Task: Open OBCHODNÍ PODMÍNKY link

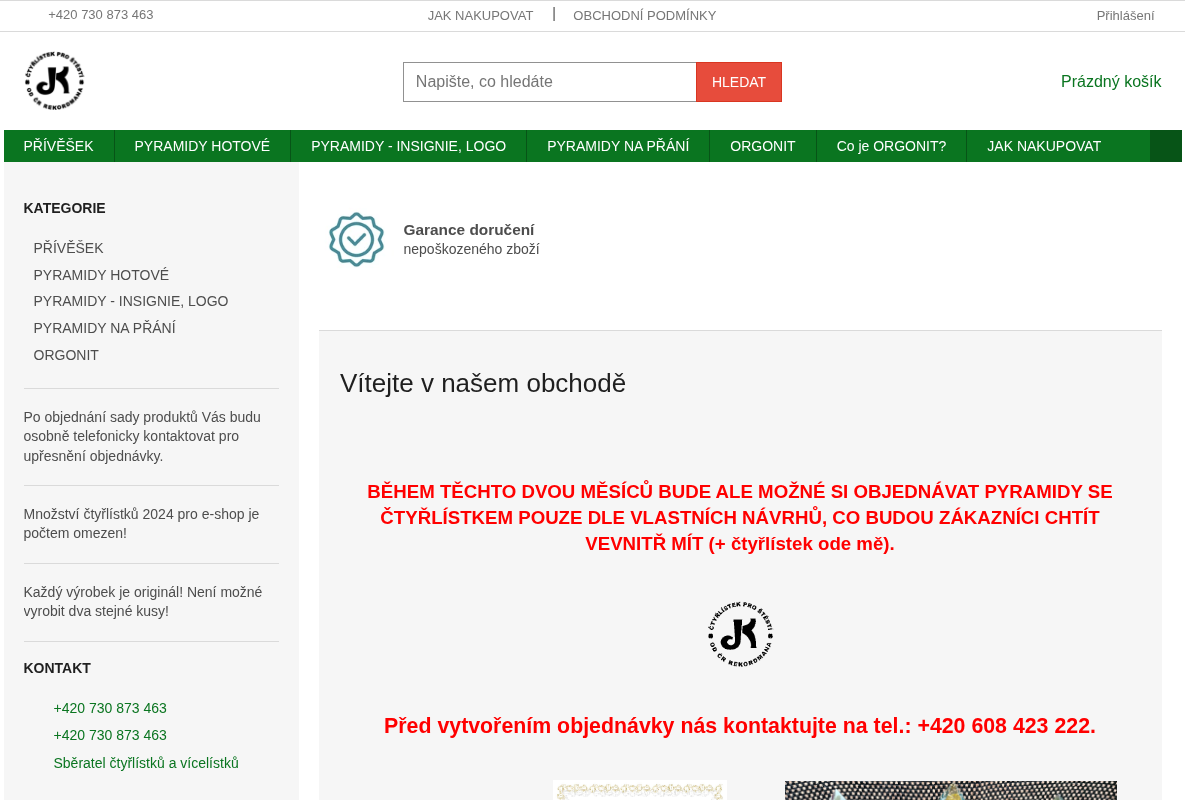Action: (645, 16)
